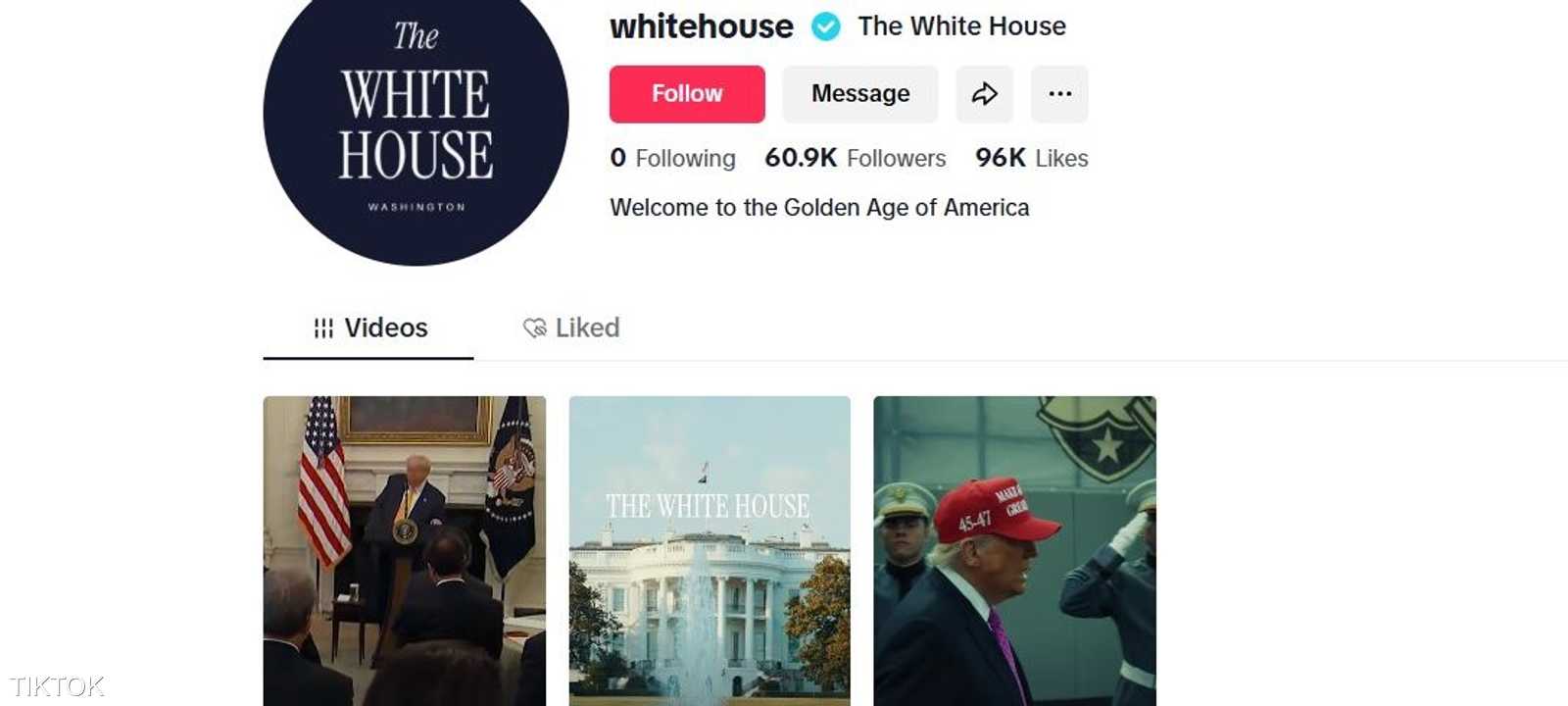
Task: Click the whitehouse username heading
Action: pyautogui.click(x=702, y=26)
